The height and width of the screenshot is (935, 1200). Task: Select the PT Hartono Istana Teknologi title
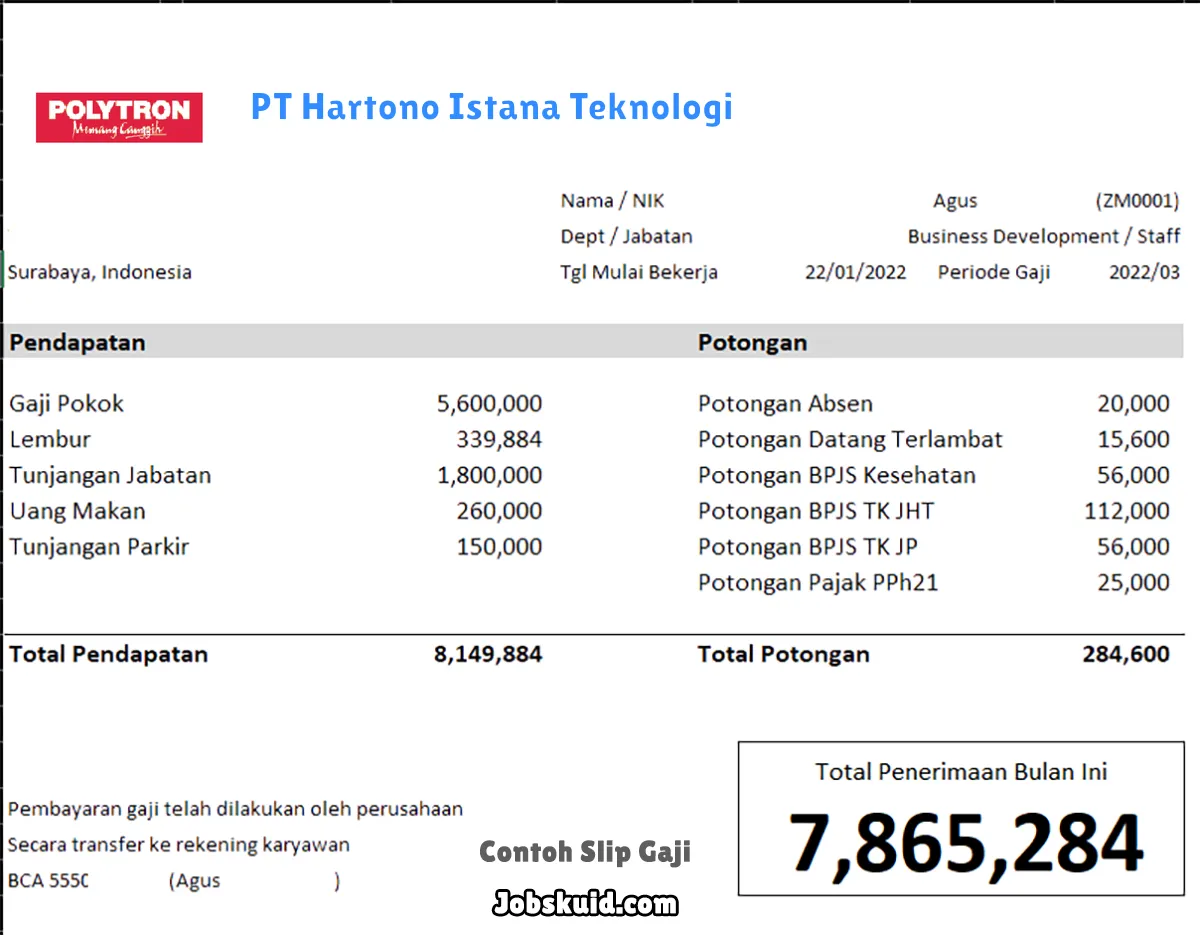[x=491, y=107]
